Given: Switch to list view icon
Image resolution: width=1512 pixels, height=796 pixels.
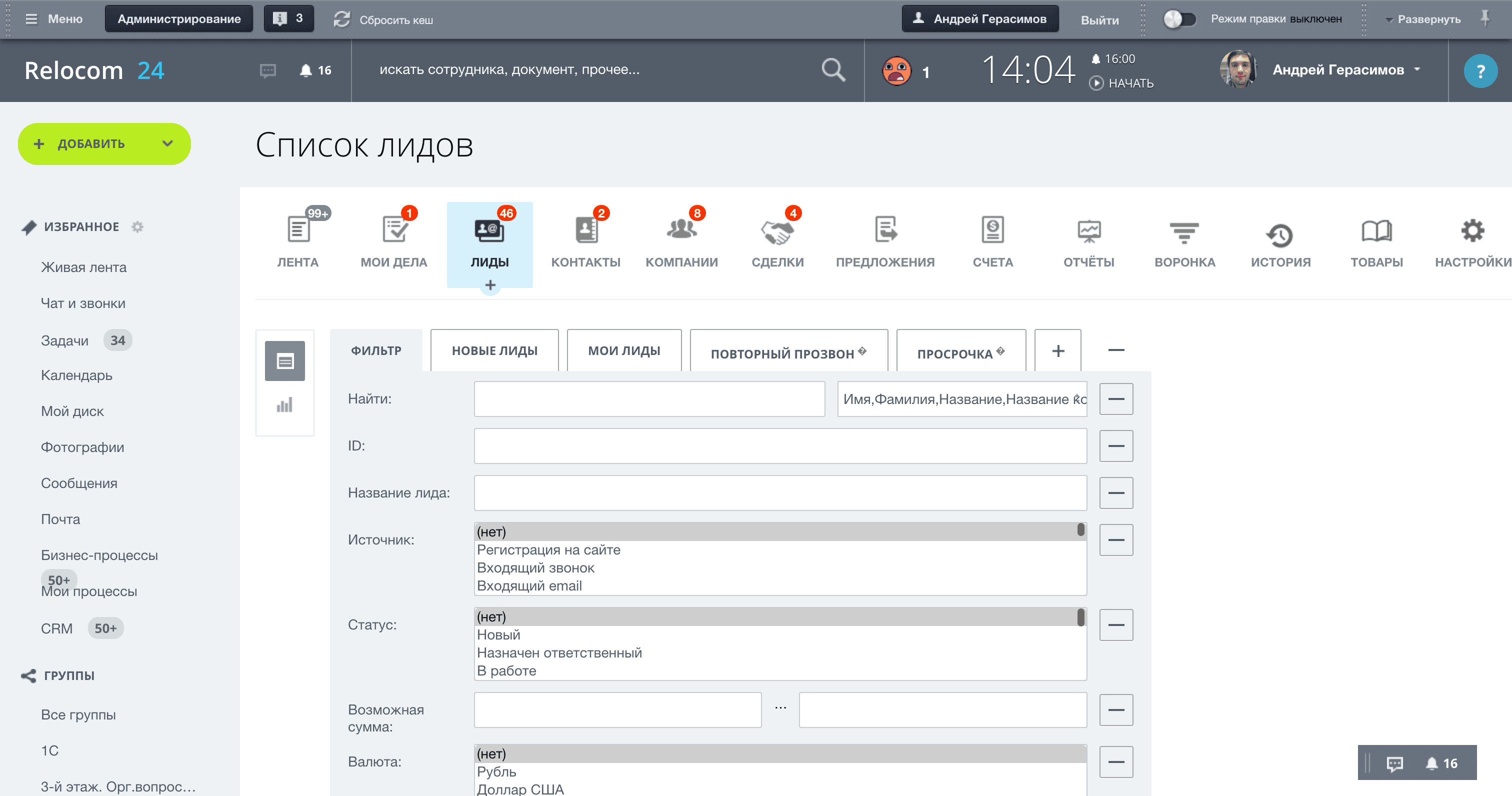Looking at the screenshot, I should tap(284, 360).
